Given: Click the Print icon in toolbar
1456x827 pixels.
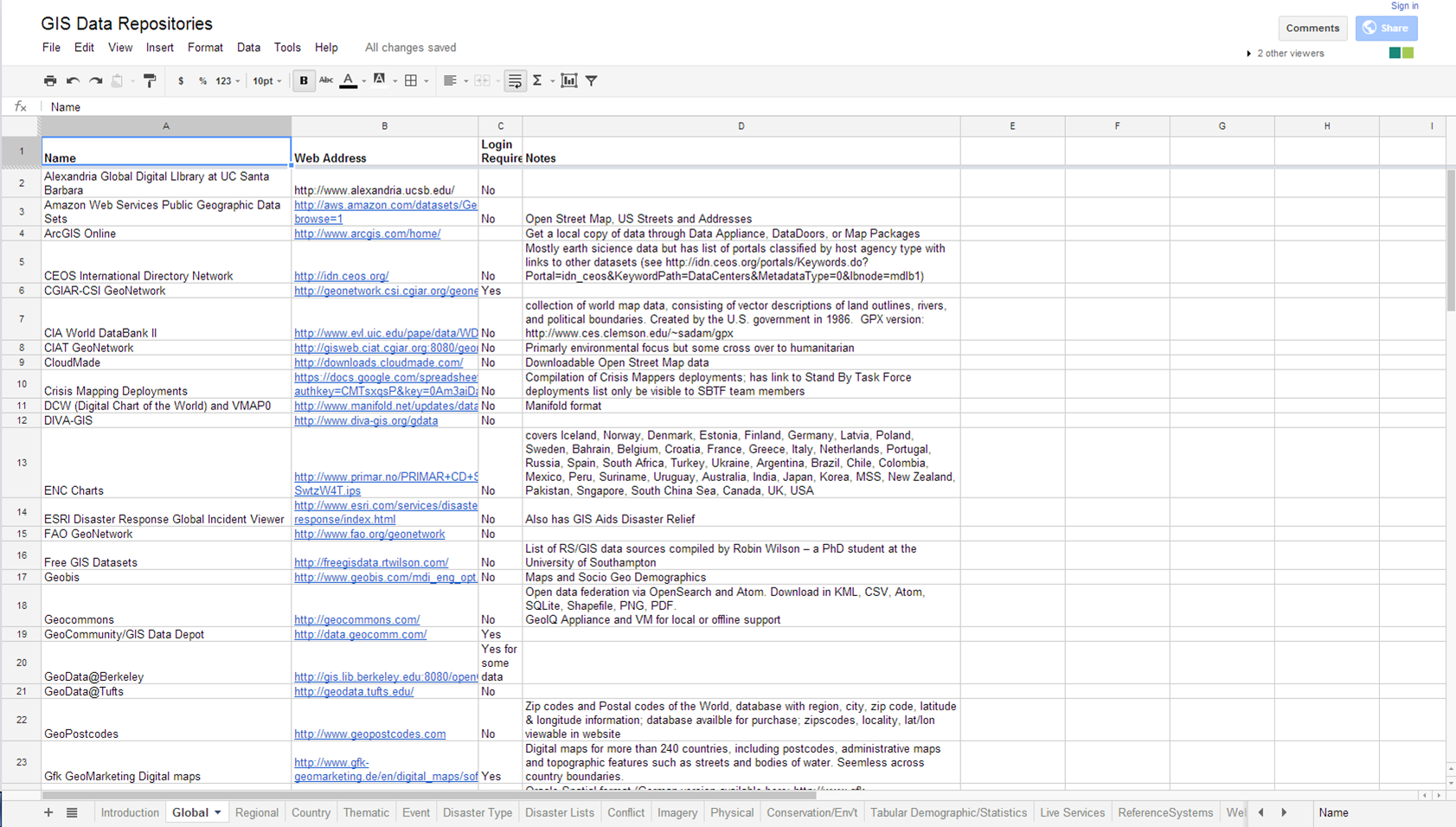Looking at the screenshot, I should point(50,80).
